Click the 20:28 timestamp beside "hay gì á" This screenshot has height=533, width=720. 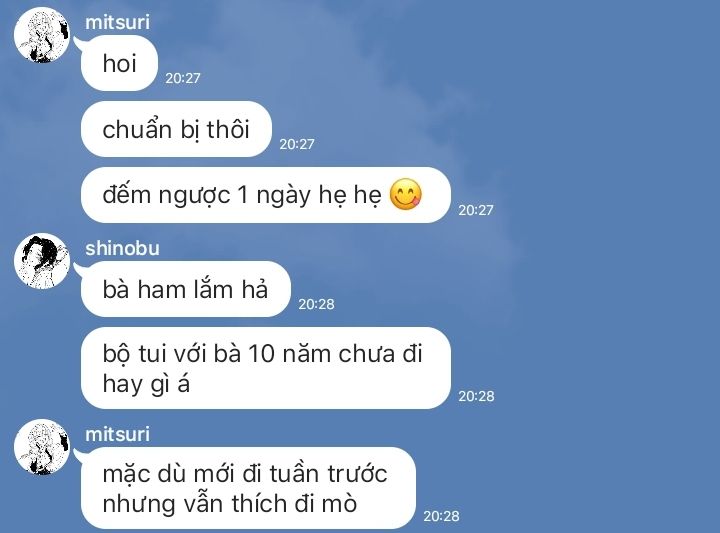click(x=476, y=396)
